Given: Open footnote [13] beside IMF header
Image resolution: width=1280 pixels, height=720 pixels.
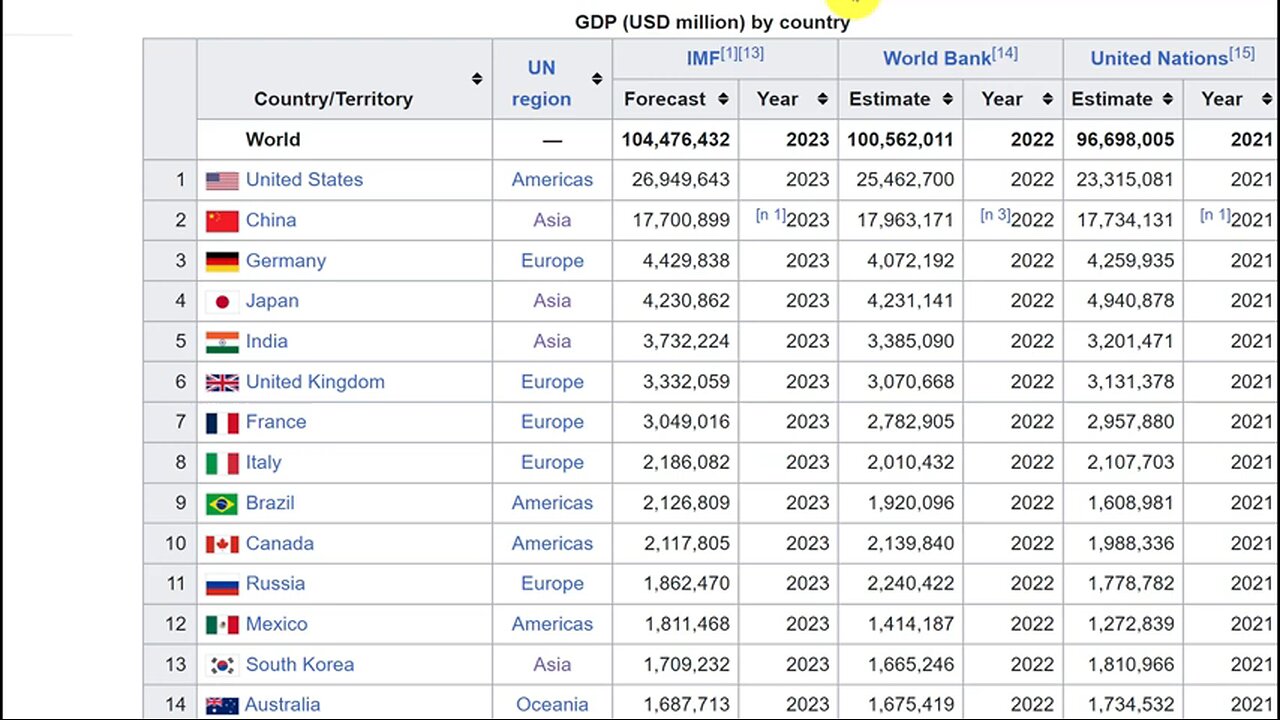Looking at the screenshot, I should pos(750,54).
